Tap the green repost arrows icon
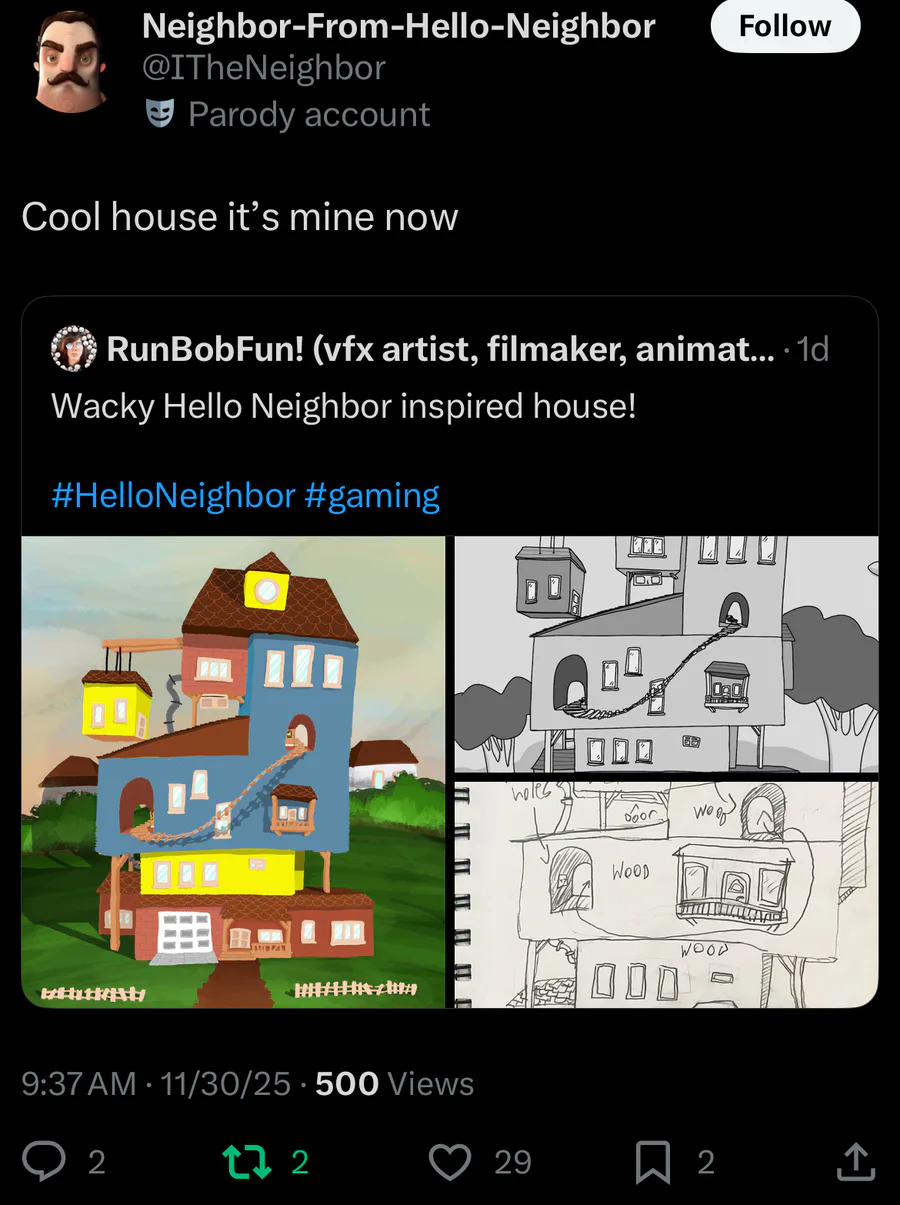This screenshot has width=900, height=1205. (x=245, y=1162)
